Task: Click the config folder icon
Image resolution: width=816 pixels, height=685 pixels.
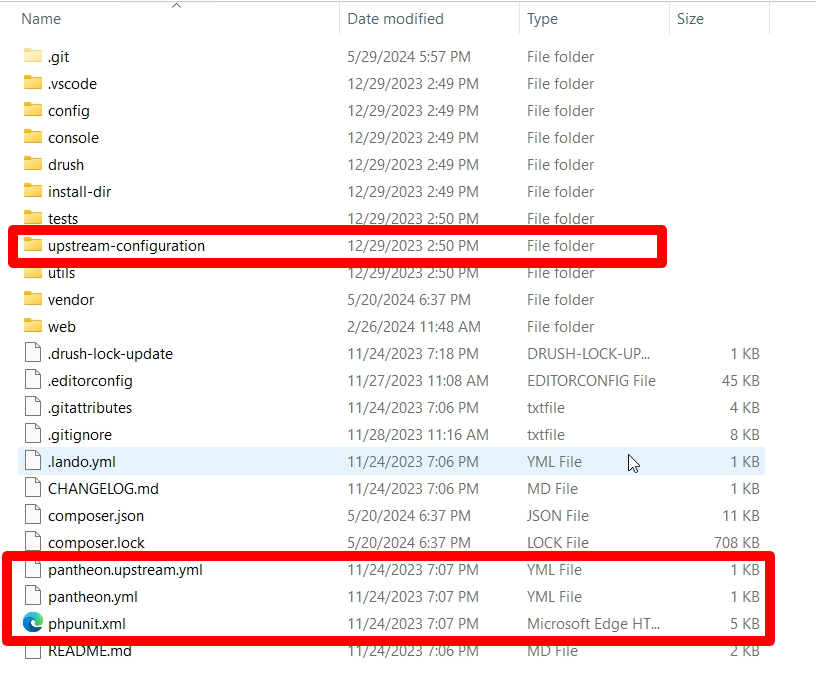Action: [33, 110]
